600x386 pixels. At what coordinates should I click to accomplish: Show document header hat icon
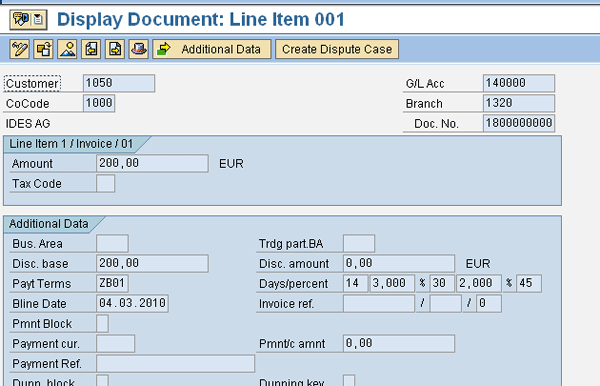(139, 49)
